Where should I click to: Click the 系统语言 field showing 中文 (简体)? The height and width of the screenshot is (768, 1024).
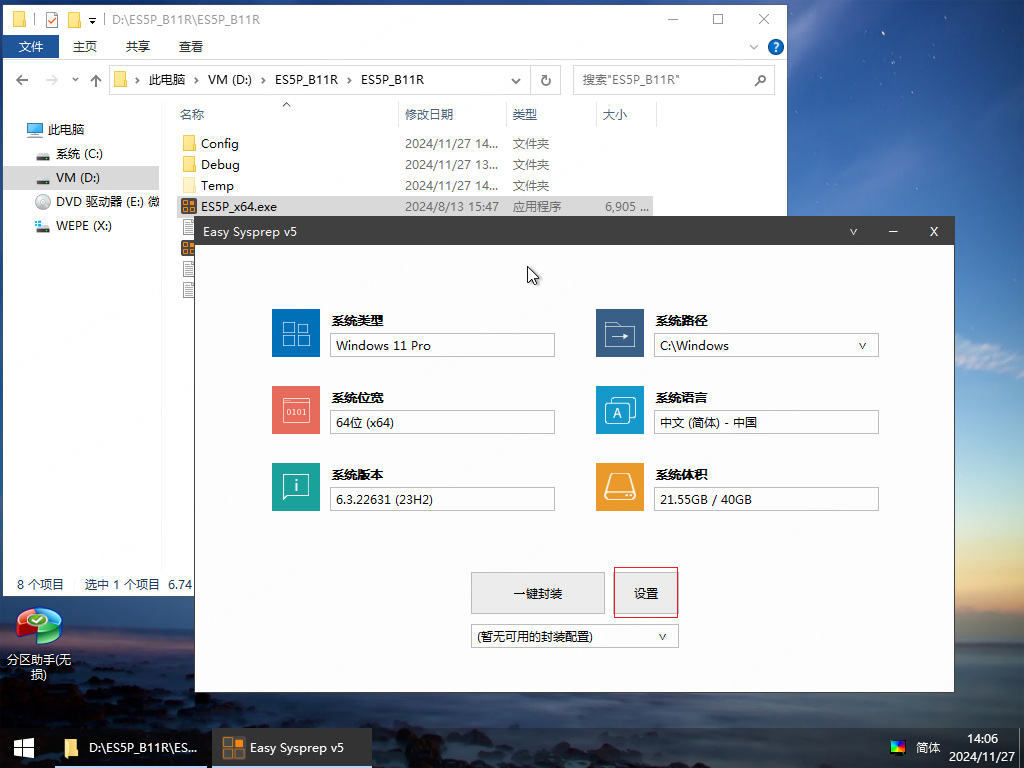[766, 423]
